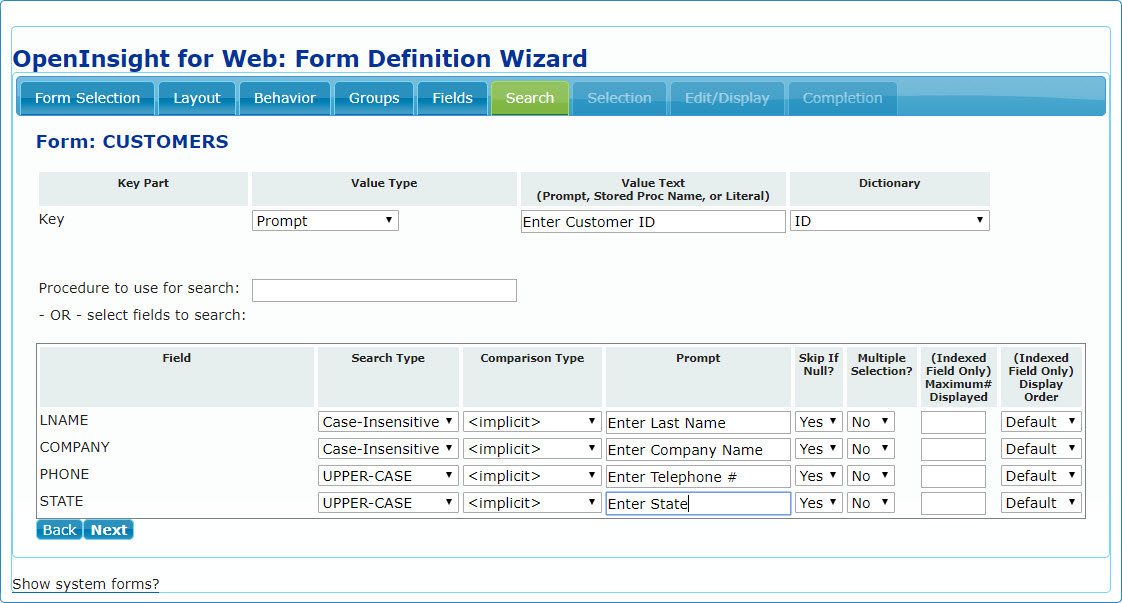Click the Enter State prompt field
Image resolution: width=1122 pixels, height=603 pixels.
tap(698, 504)
